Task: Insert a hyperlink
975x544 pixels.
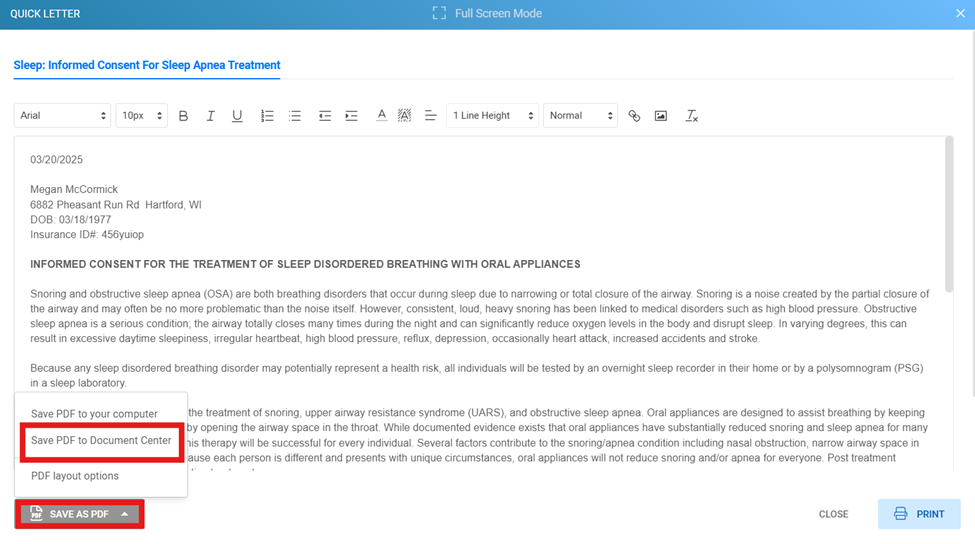Action: pos(634,116)
